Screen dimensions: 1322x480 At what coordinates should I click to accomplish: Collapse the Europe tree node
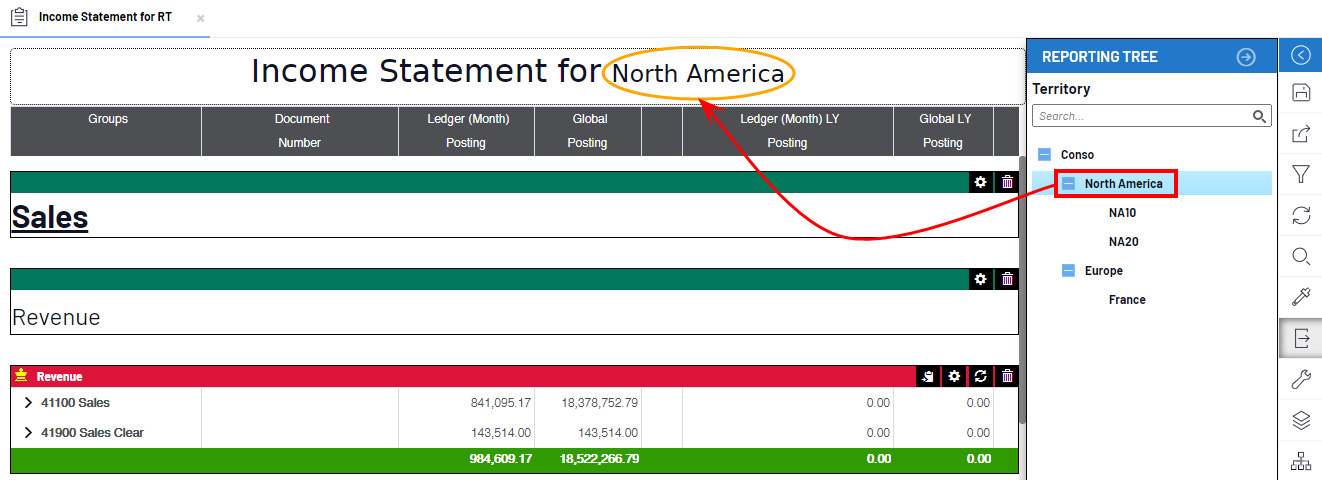coord(1068,271)
